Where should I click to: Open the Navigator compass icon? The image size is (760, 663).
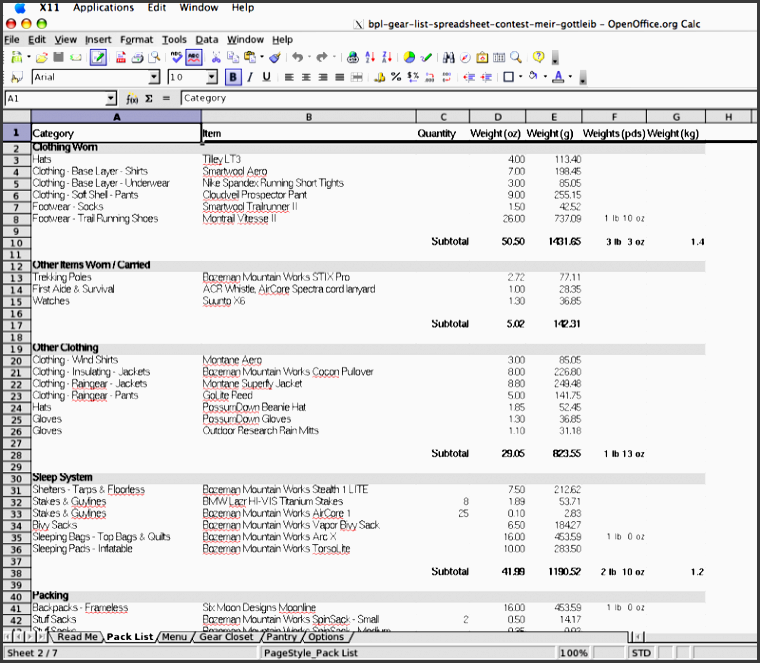point(466,58)
